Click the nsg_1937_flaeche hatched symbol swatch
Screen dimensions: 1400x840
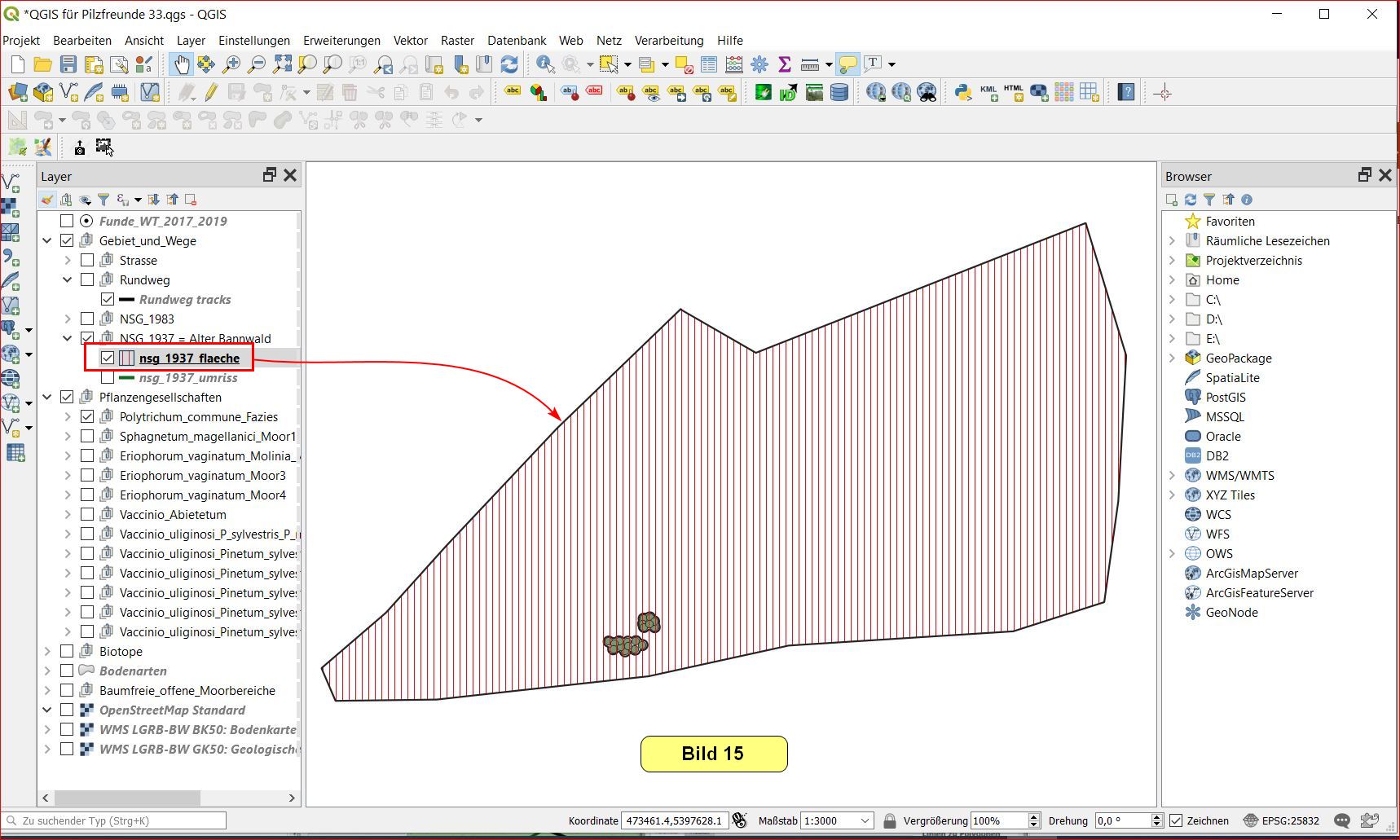click(x=127, y=358)
